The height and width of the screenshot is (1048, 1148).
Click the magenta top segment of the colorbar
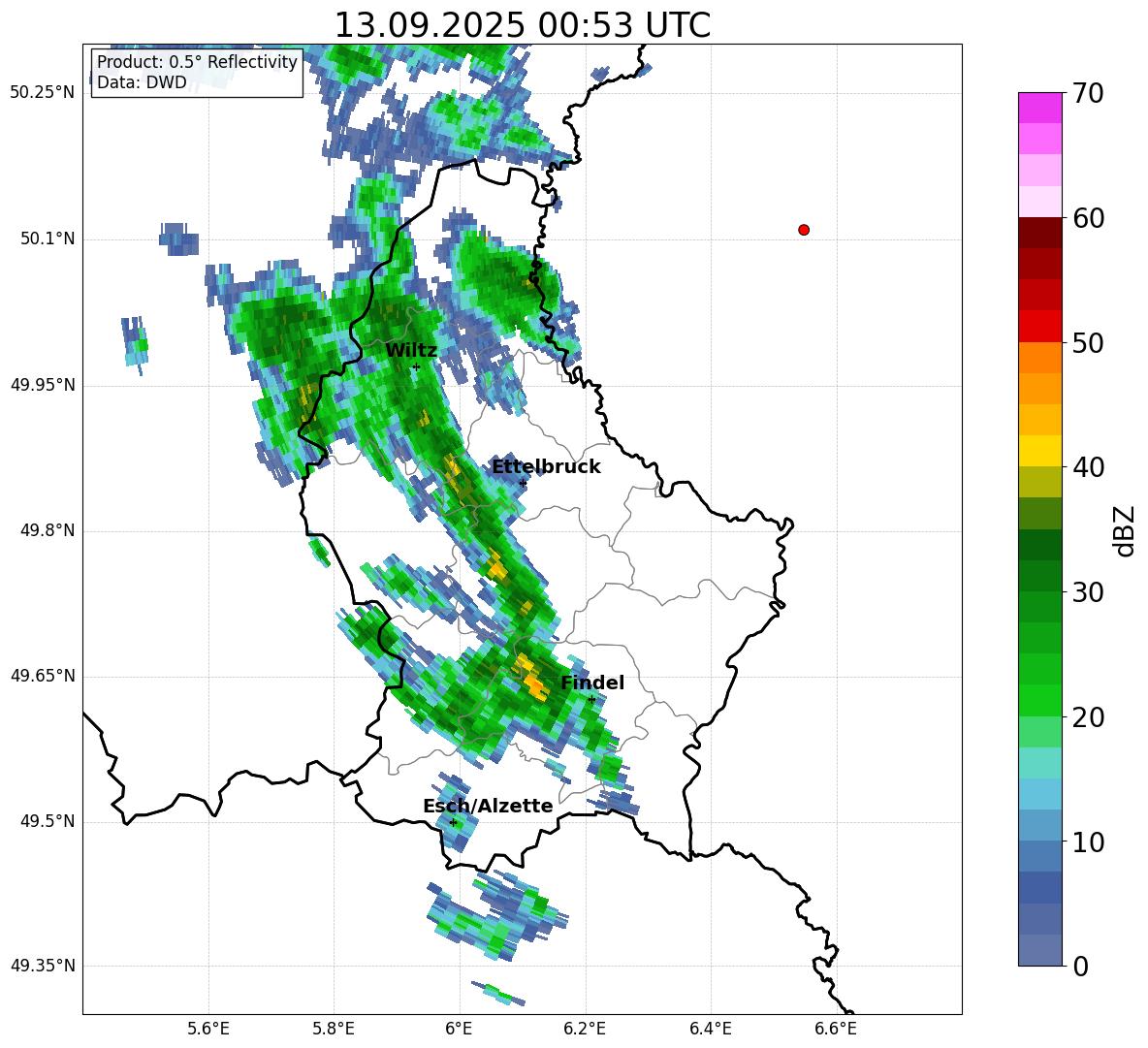coord(1039,108)
